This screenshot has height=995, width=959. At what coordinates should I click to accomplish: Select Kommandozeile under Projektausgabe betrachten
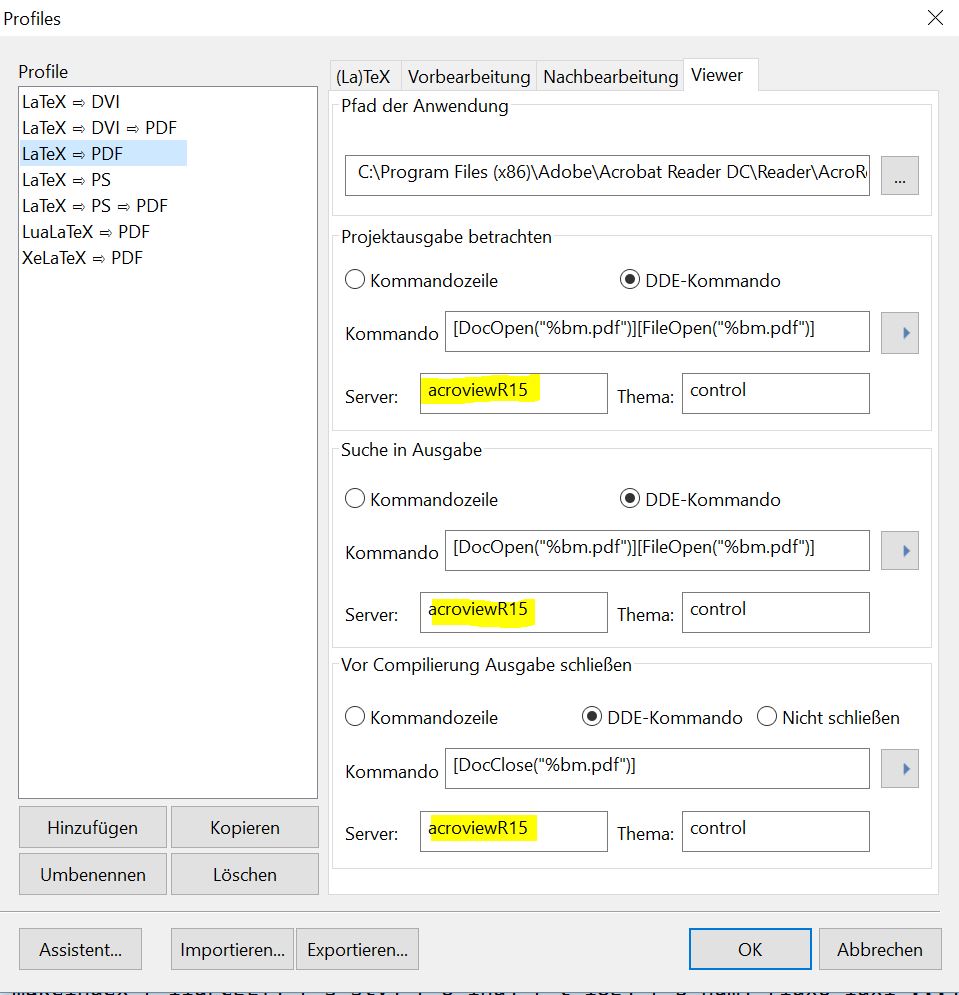(421, 280)
